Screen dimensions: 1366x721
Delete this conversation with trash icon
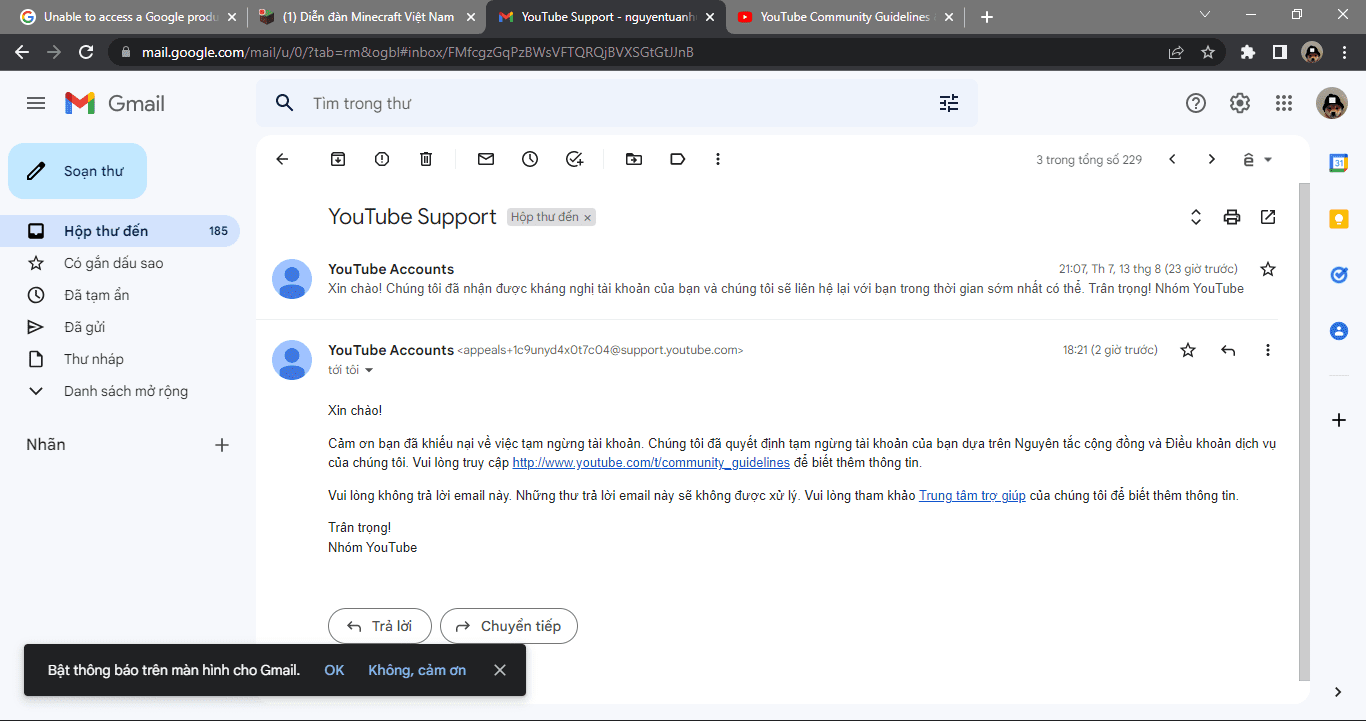click(x=426, y=159)
